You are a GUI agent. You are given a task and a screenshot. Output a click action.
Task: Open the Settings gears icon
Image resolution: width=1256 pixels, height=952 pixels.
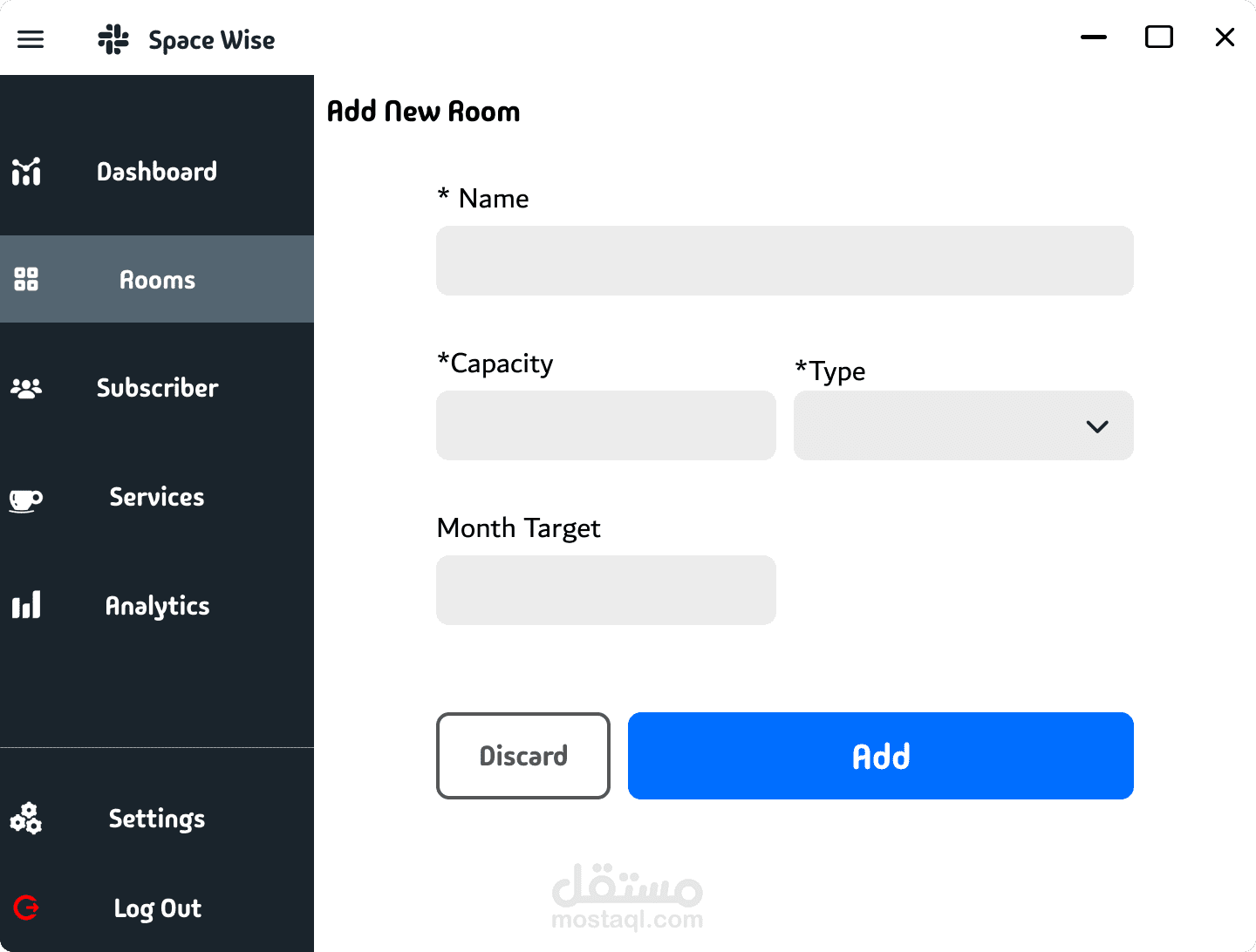pyautogui.click(x=26, y=818)
